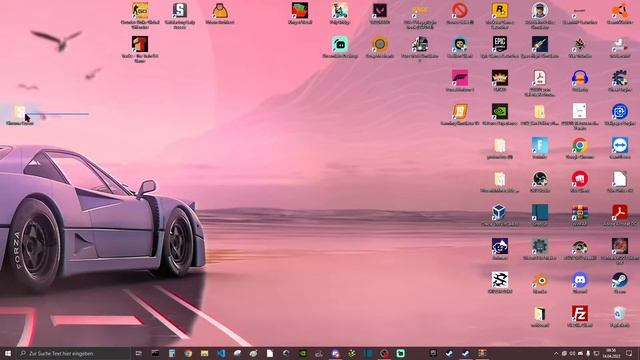Select the PDF document file icon
The height and width of the screenshot is (360, 640).
click(x=540, y=82)
